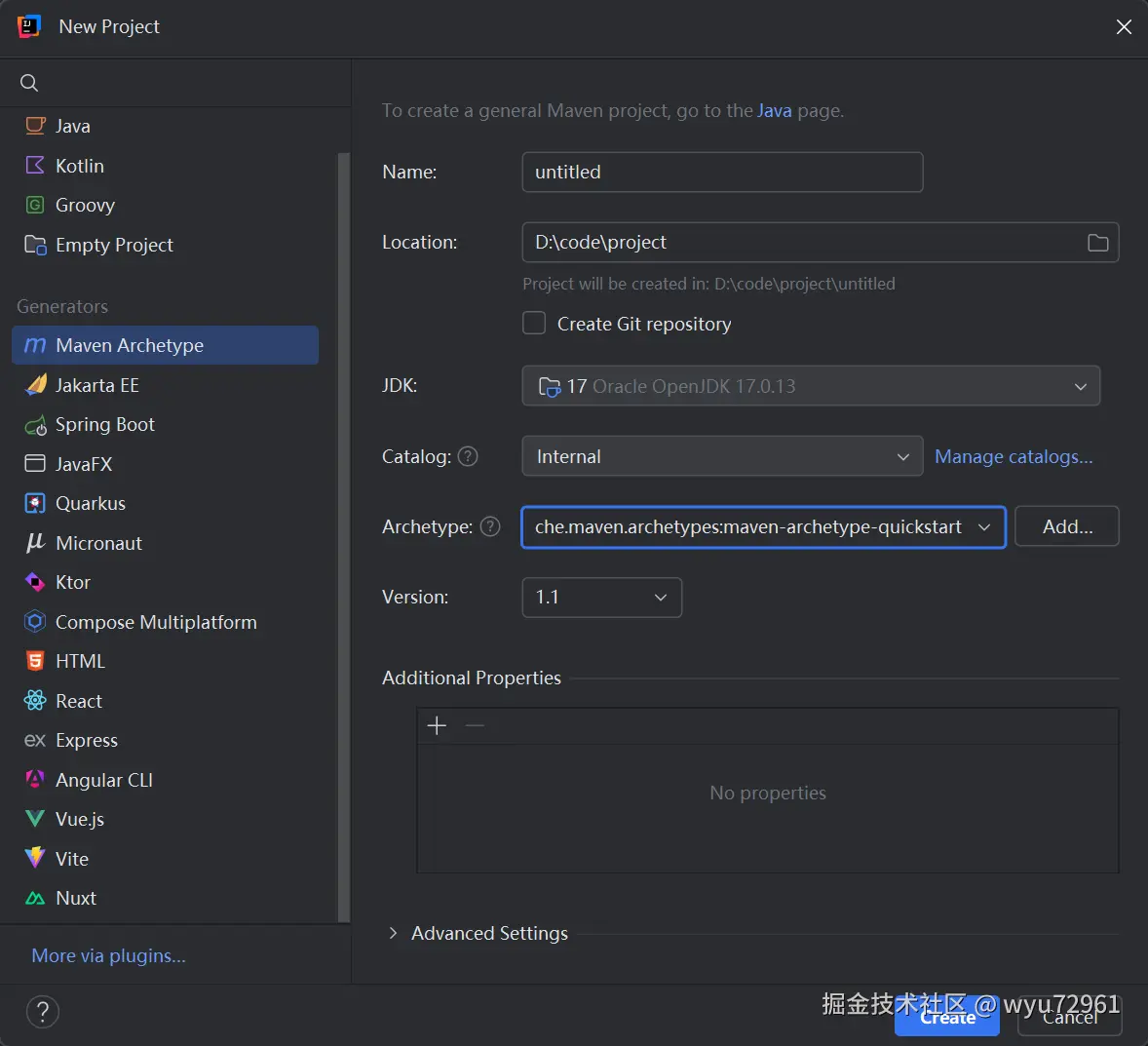Image resolution: width=1148 pixels, height=1046 pixels.
Task: Open the Java page link
Action: (x=774, y=110)
